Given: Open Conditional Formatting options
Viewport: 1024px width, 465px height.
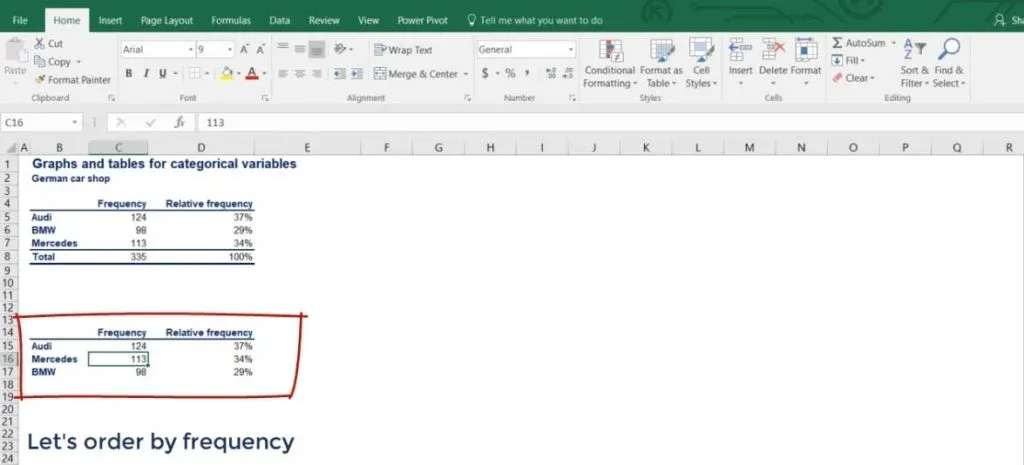Looking at the screenshot, I should [x=609, y=63].
